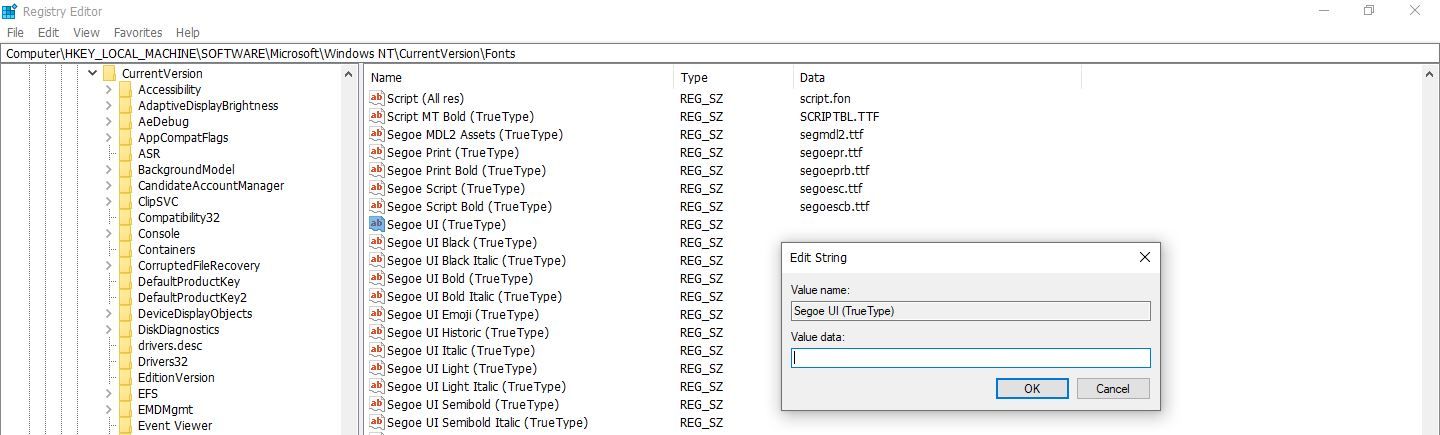Click the values pane scroll up arrow
The height and width of the screenshot is (435, 1440).
(x=1430, y=74)
